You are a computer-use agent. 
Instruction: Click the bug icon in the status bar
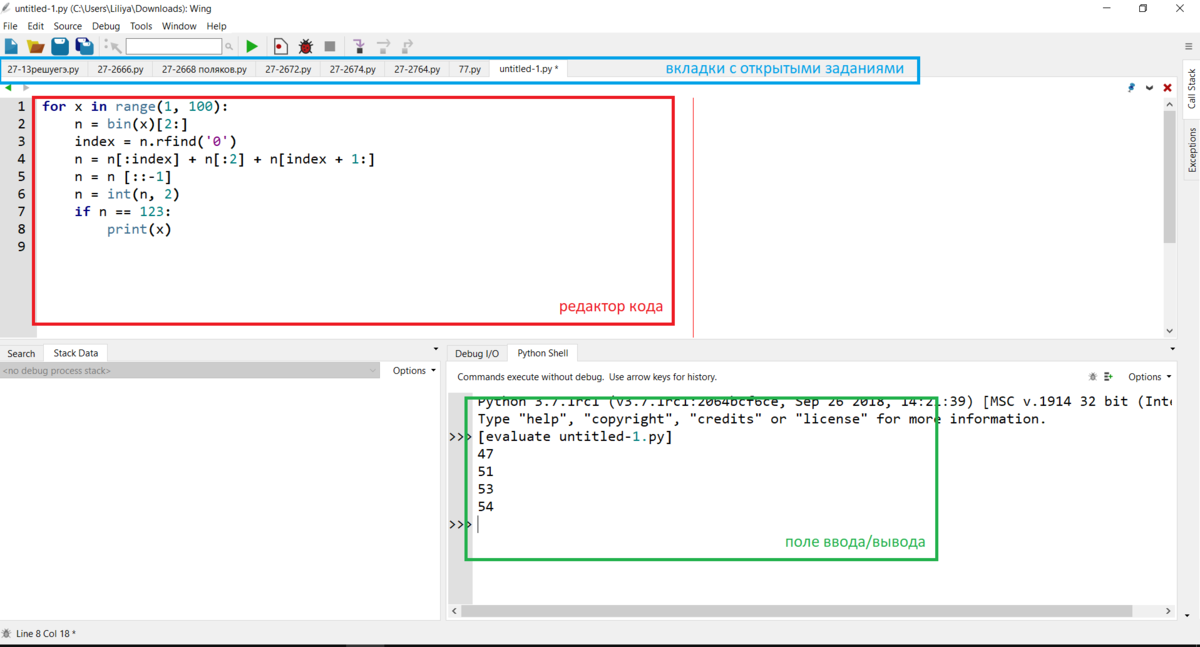[x=7, y=634]
